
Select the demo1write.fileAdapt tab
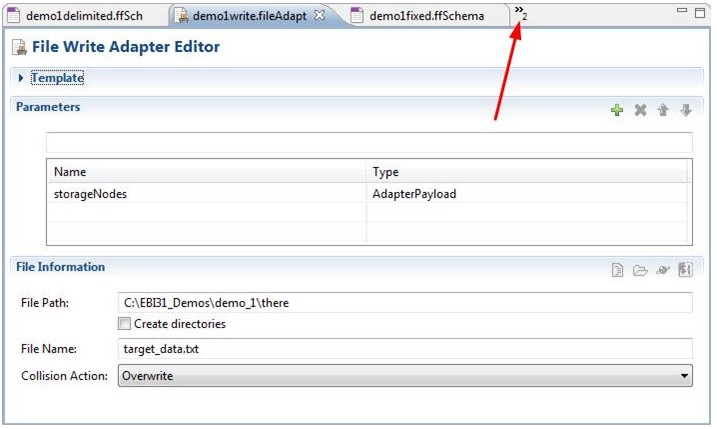[x=249, y=16]
